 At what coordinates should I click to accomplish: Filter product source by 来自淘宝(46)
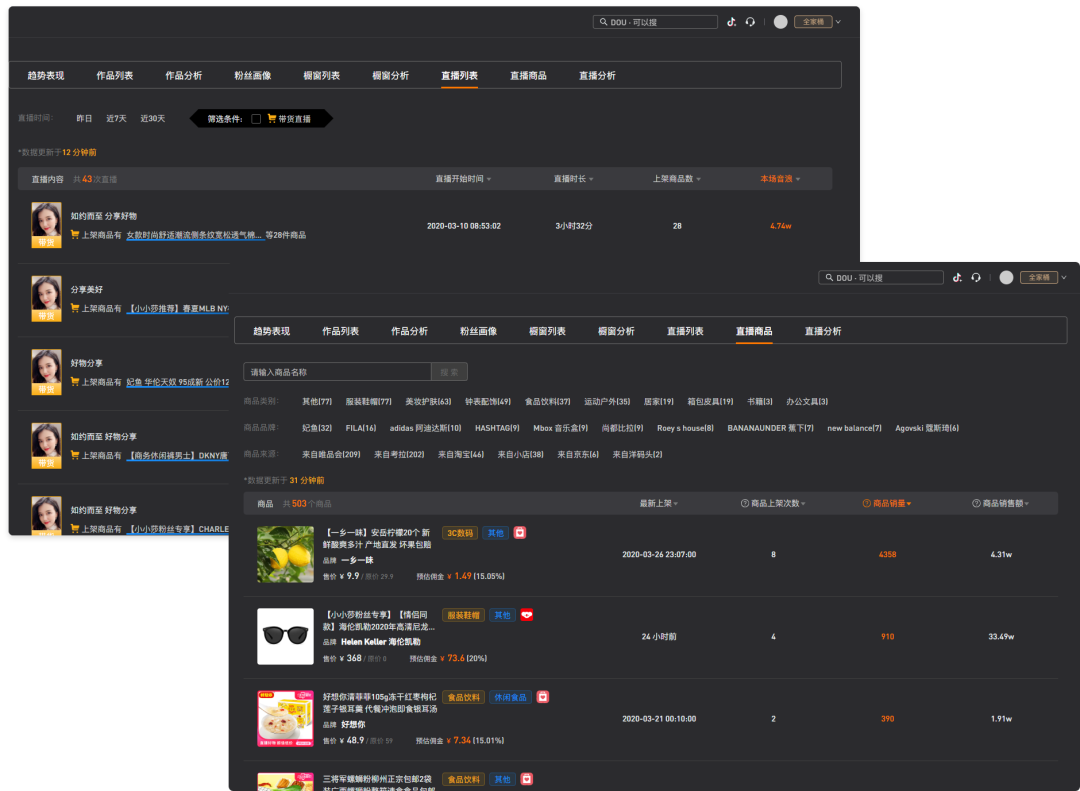463,454
